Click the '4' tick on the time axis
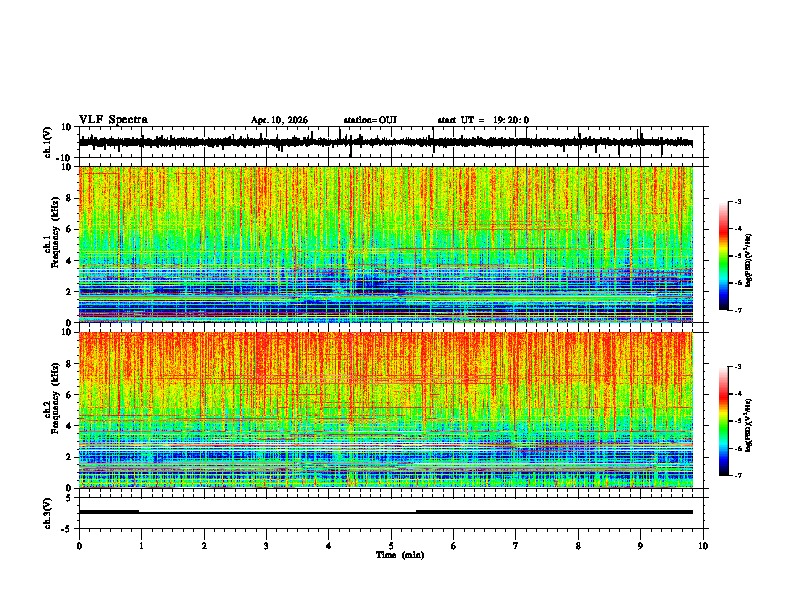792x612 pixels. pos(329,546)
